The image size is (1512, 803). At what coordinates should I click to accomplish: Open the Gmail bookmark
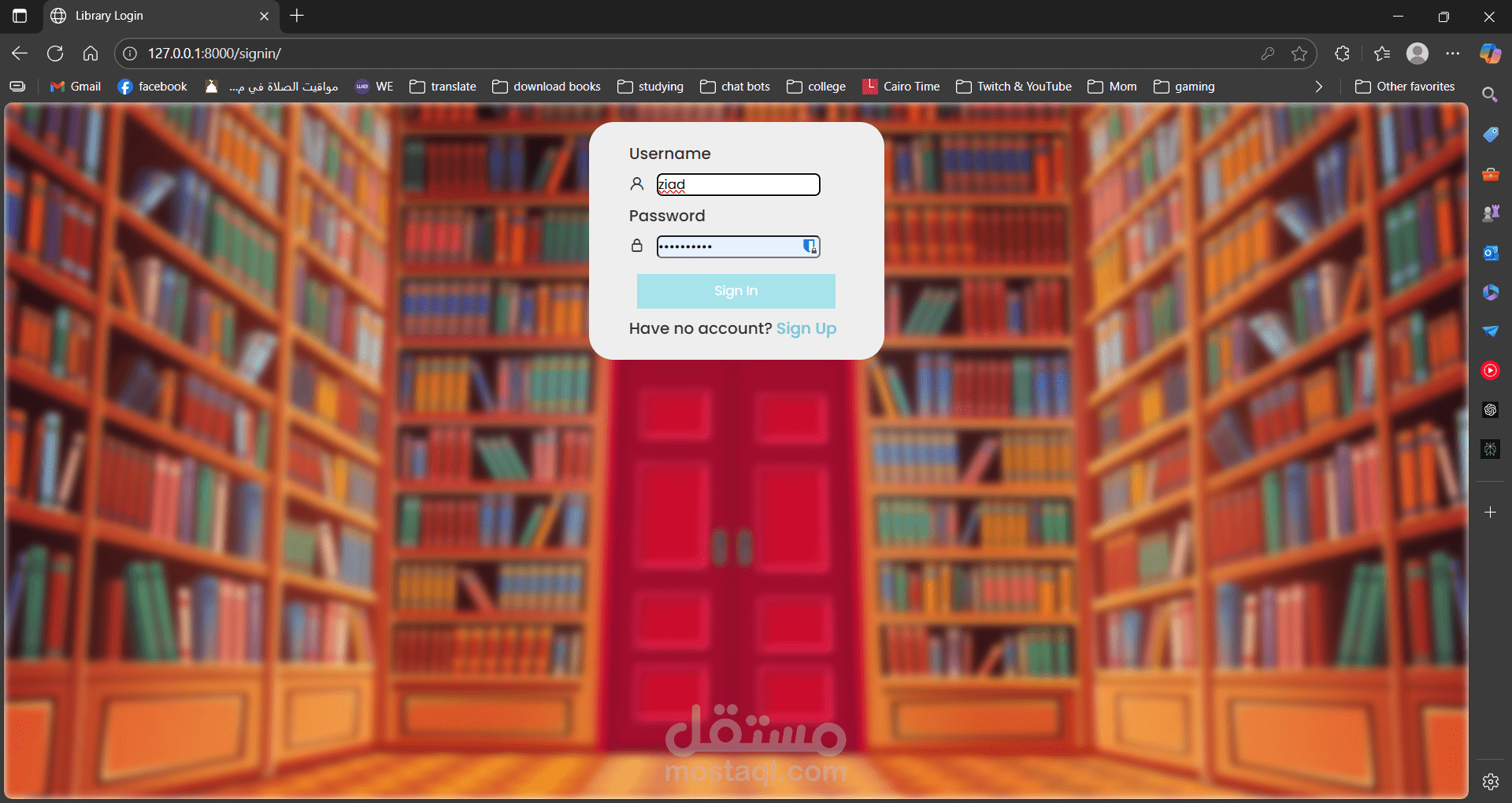click(x=76, y=87)
